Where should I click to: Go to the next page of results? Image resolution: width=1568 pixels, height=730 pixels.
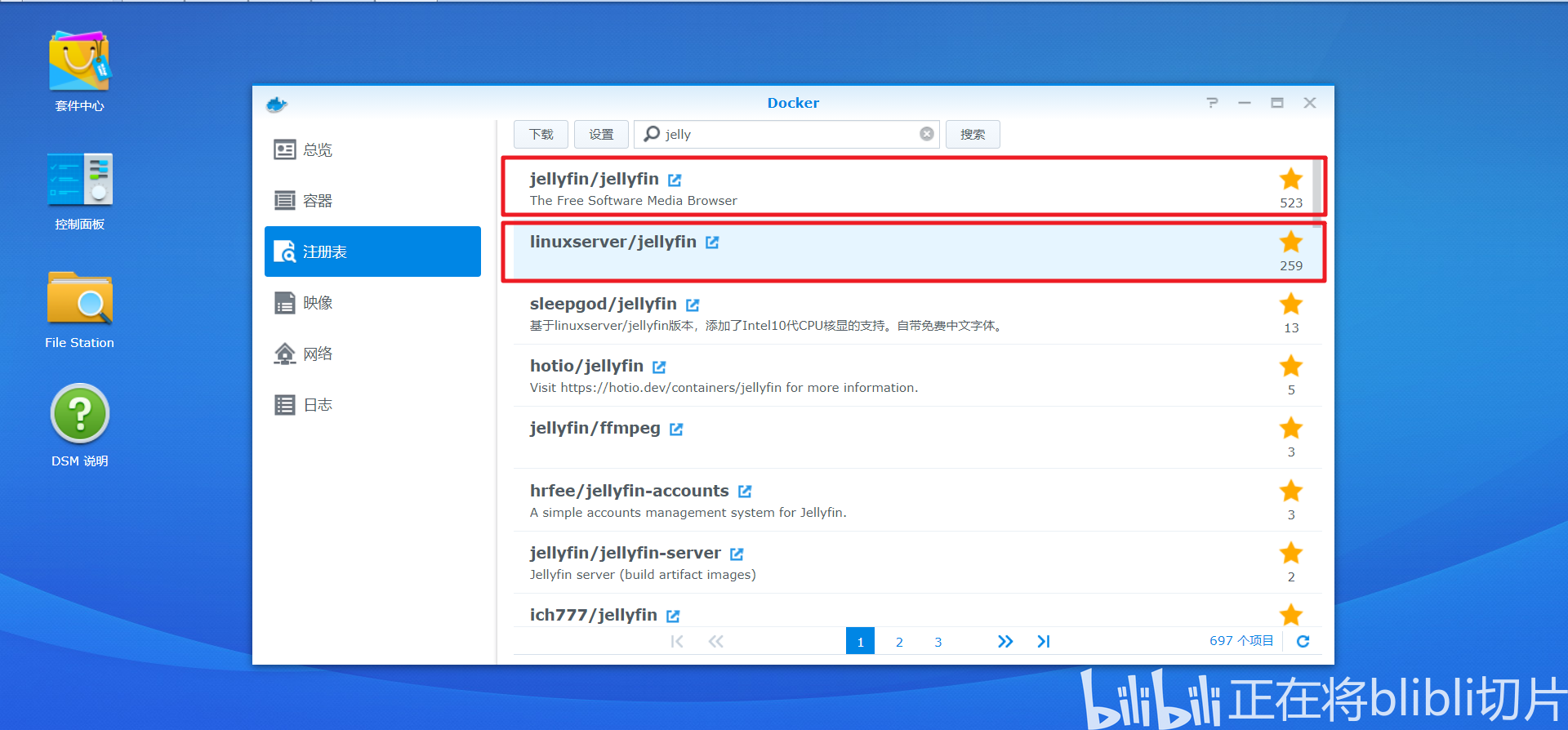tap(1005, 641)
